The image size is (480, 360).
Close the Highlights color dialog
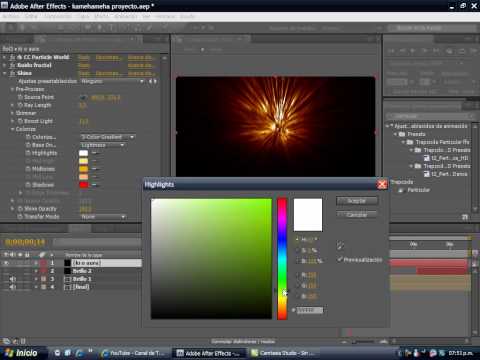point(382,184)
